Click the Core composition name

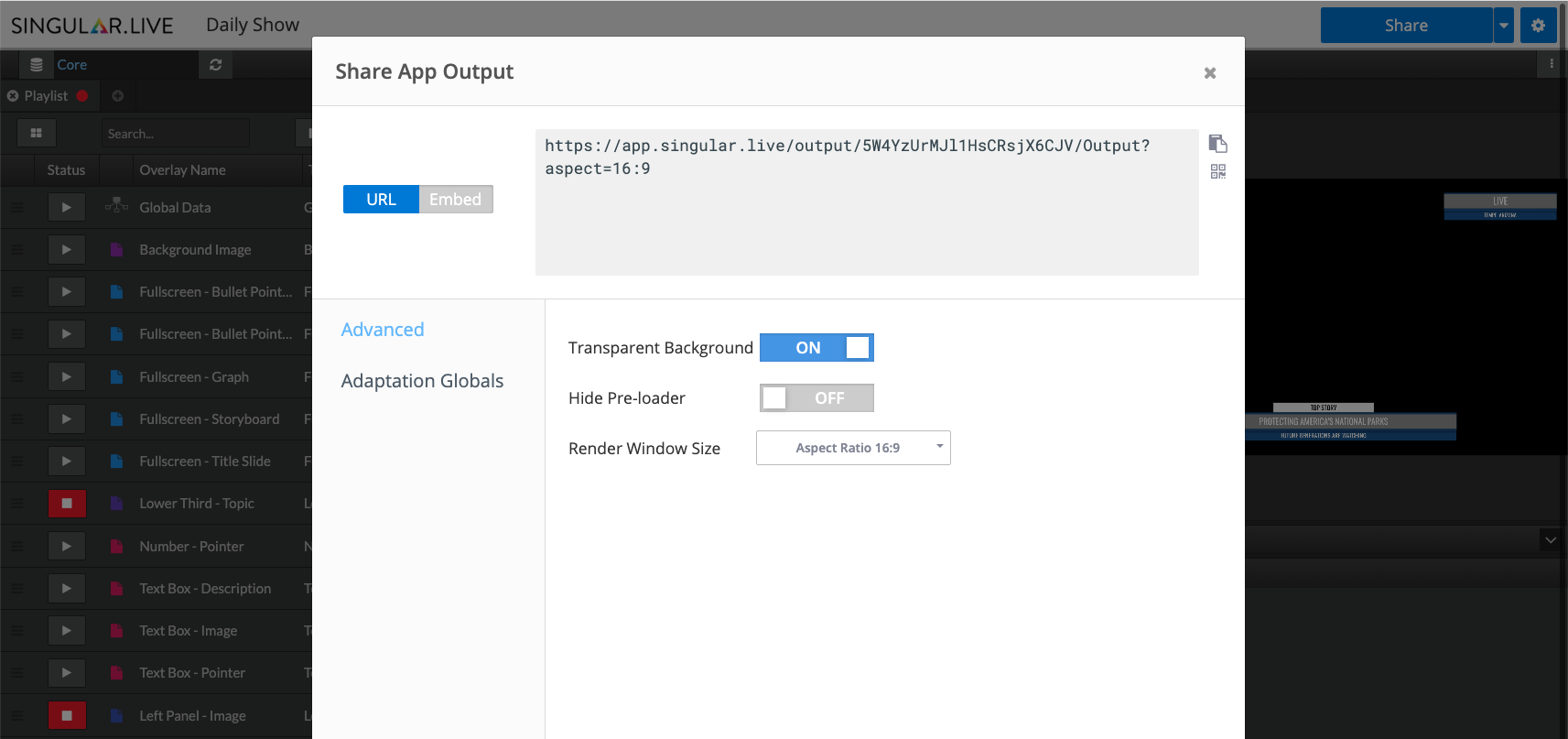click(72, 65)
